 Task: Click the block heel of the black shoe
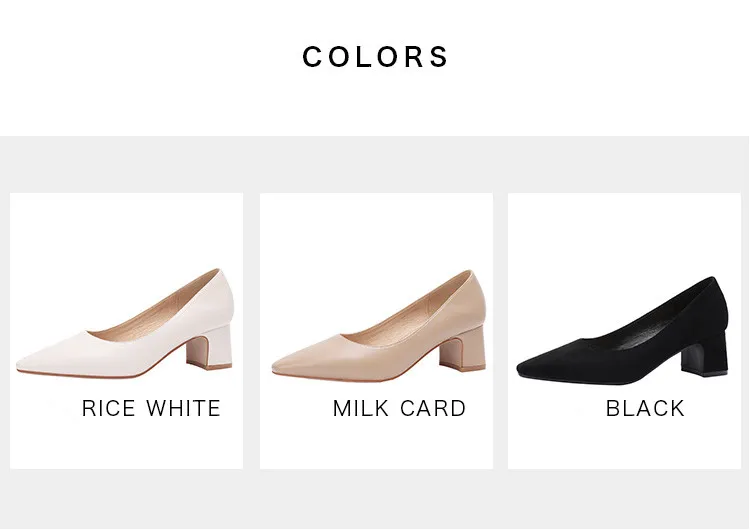point(706,353)
